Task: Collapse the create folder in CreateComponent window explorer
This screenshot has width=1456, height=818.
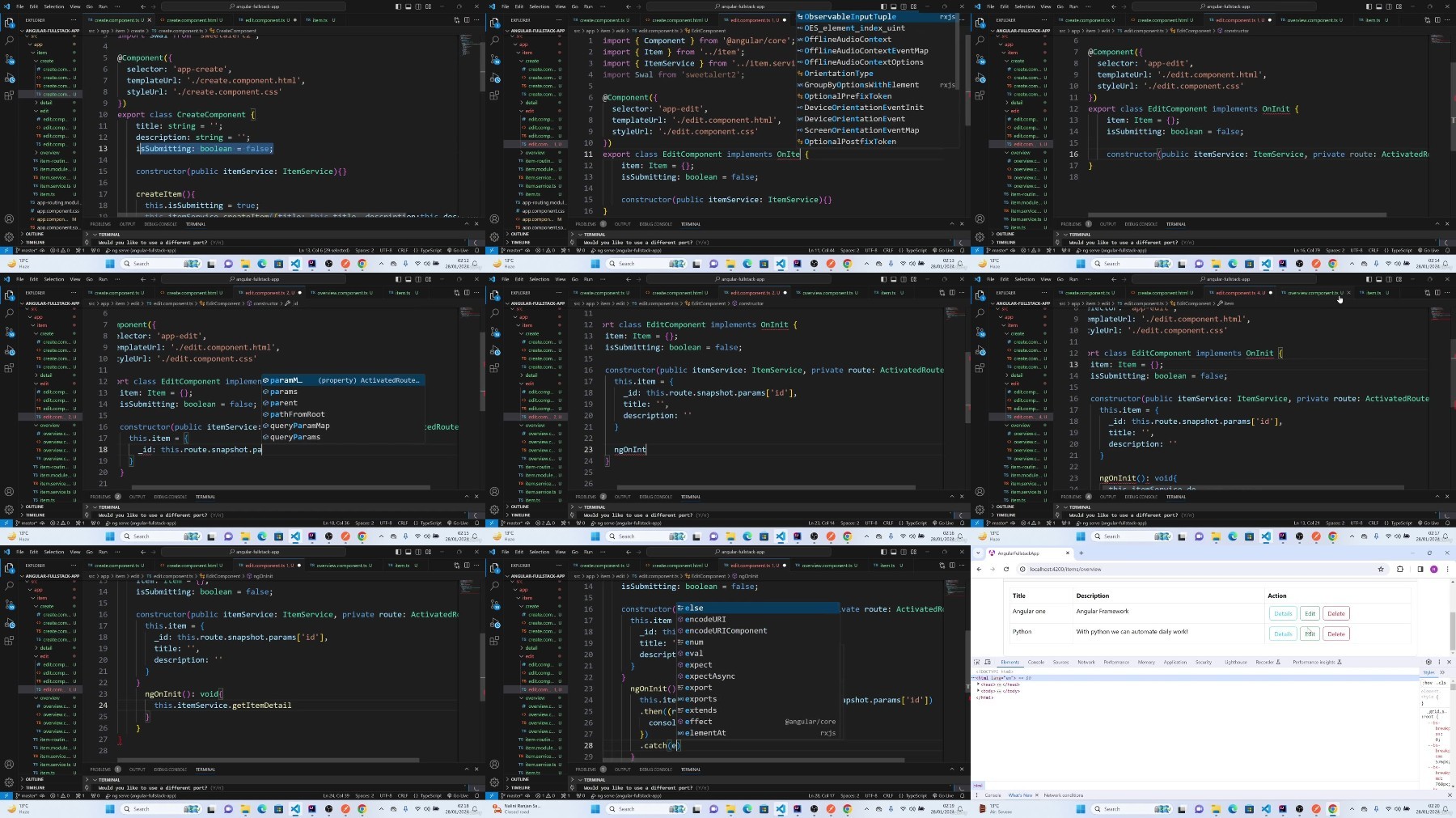Action: tap(46, 61)
